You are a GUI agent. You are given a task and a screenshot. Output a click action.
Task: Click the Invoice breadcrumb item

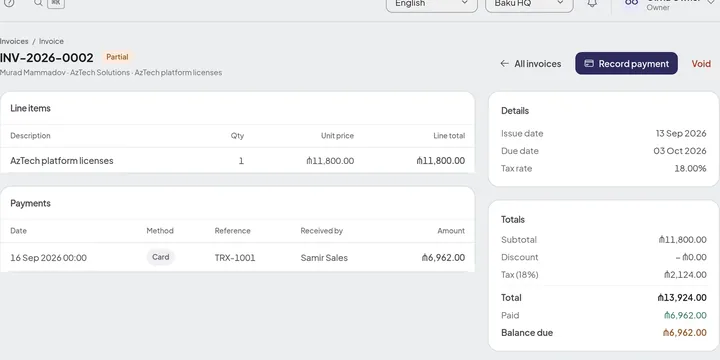point(51,41)
